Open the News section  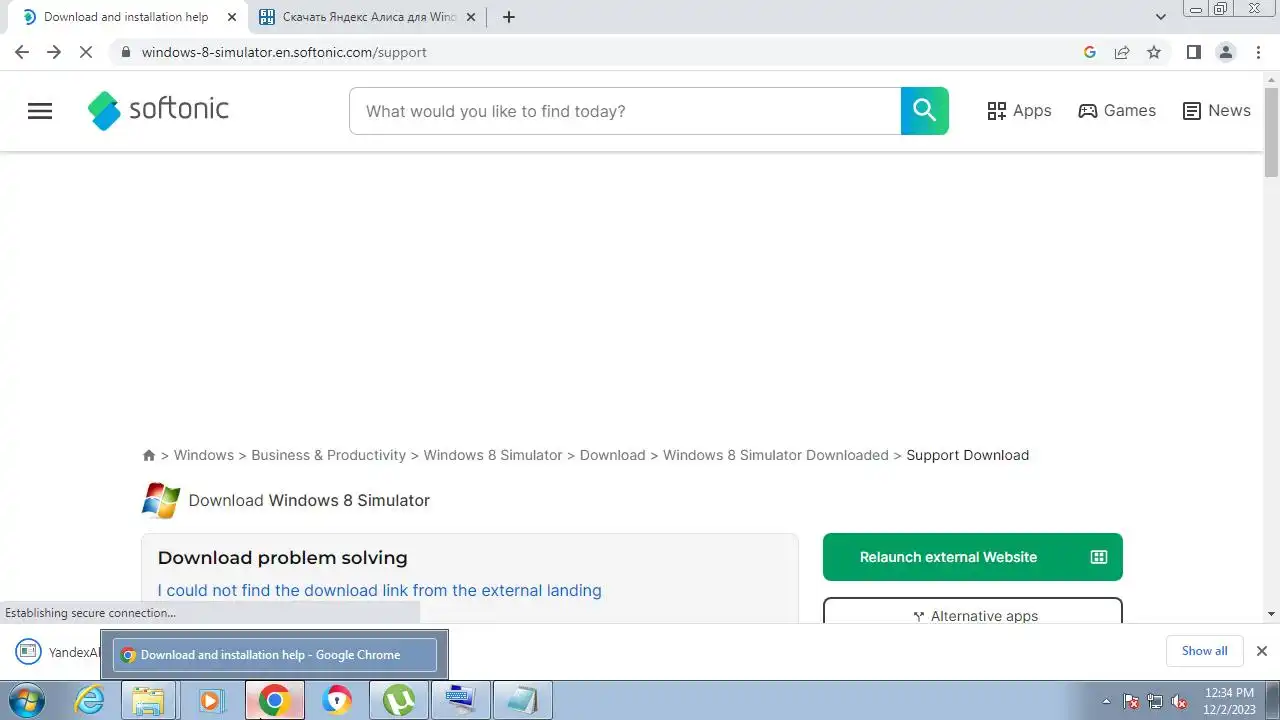coord(1216,111)
